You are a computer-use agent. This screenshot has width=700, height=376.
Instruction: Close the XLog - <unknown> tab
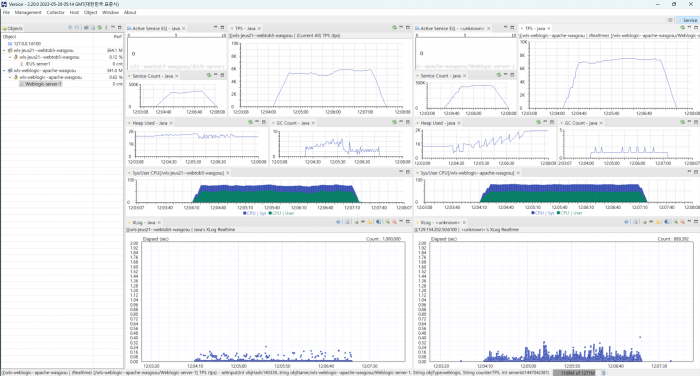(x=464, y=222)
